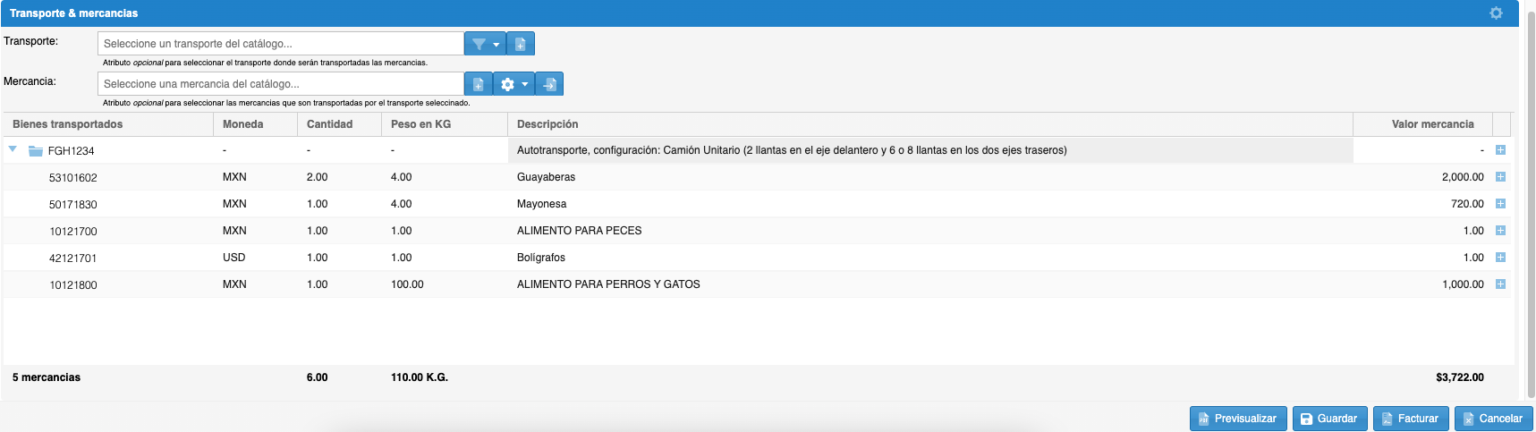Focus the Transporte catalog search field

280,44
